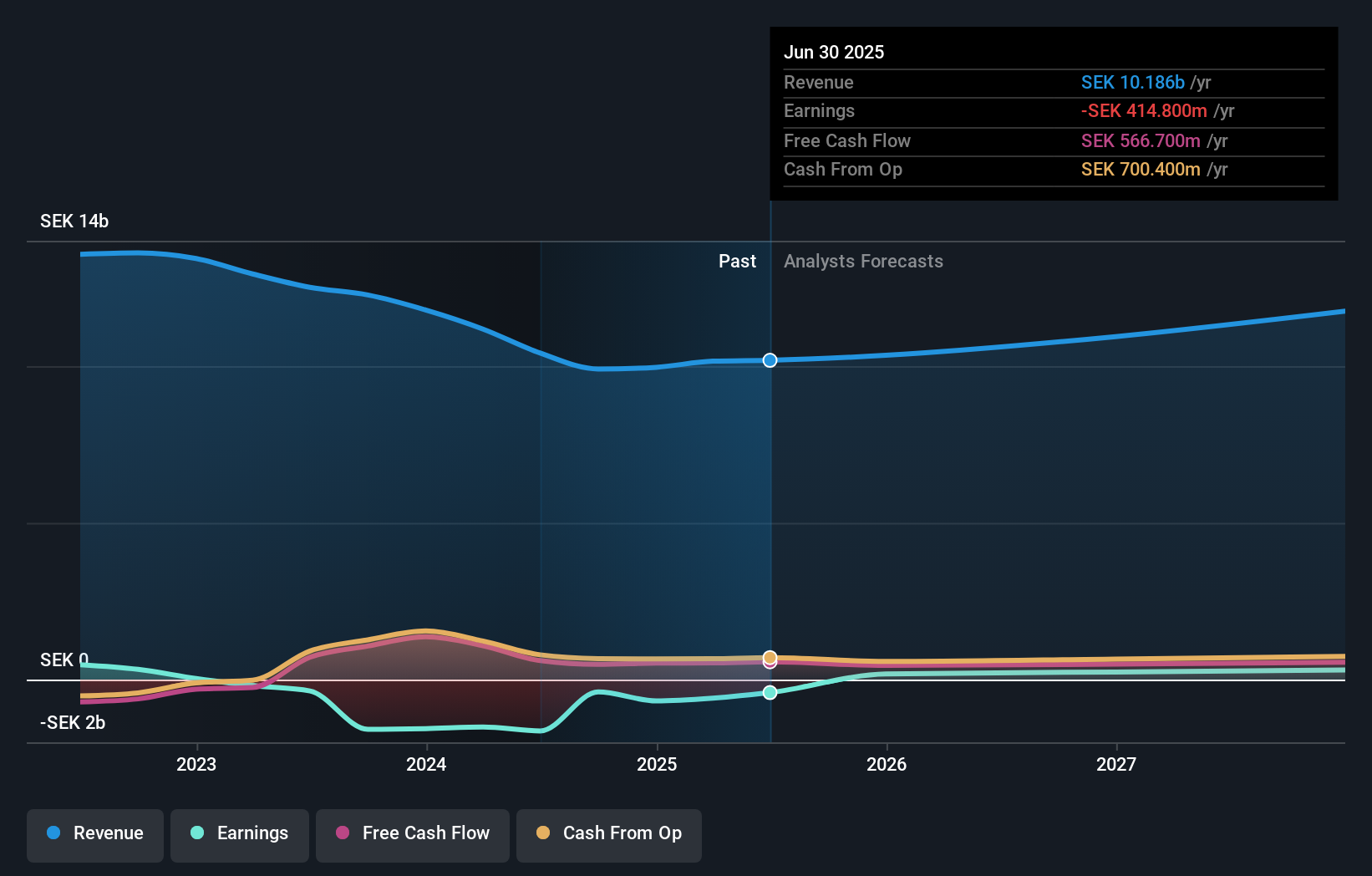The image size is (1372, 876).
Task: Switch to the Analysts Forecasts section
Action: click(863, 261)
